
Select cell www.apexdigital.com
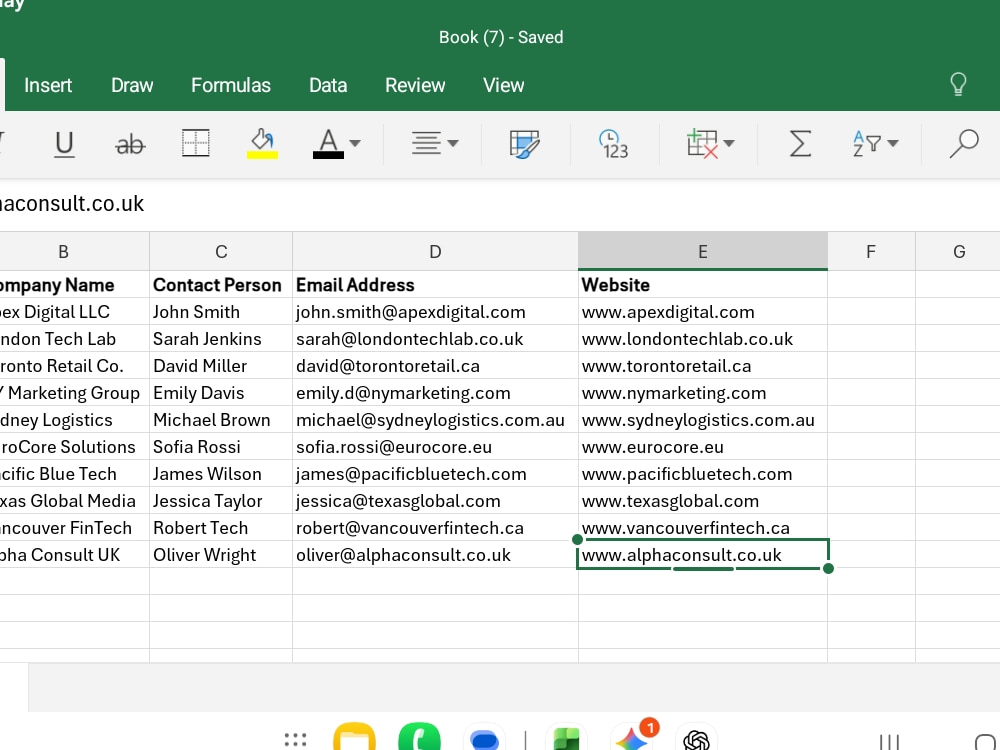(703, 312)
